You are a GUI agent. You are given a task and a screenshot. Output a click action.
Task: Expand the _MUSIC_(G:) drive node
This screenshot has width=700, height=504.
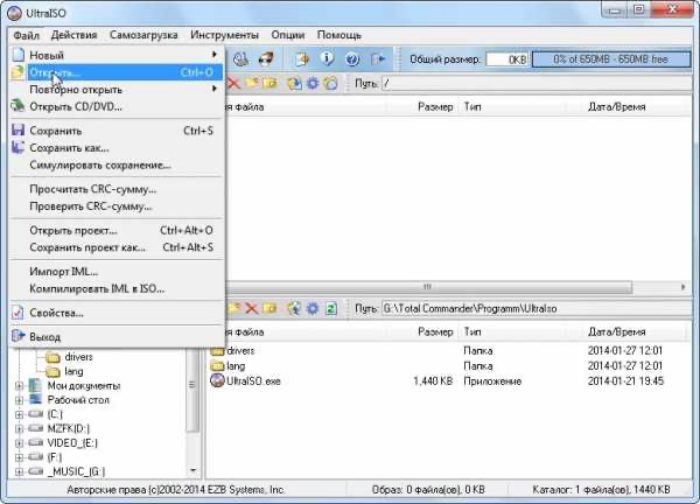tap(19, 471)
